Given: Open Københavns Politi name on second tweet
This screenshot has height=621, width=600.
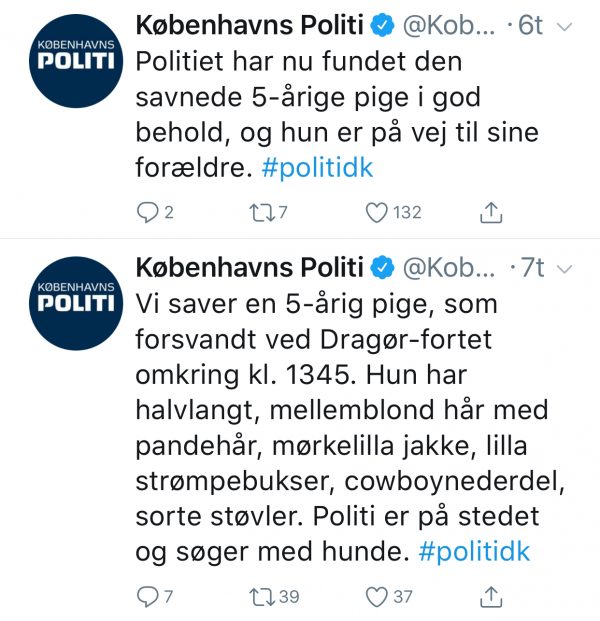Looking at the screenshot, I should tap(250, 268).
